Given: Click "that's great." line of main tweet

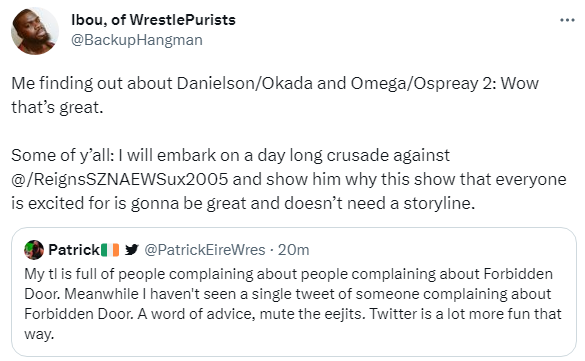Looking at the screenshot, I should click(x=57, y=107).
